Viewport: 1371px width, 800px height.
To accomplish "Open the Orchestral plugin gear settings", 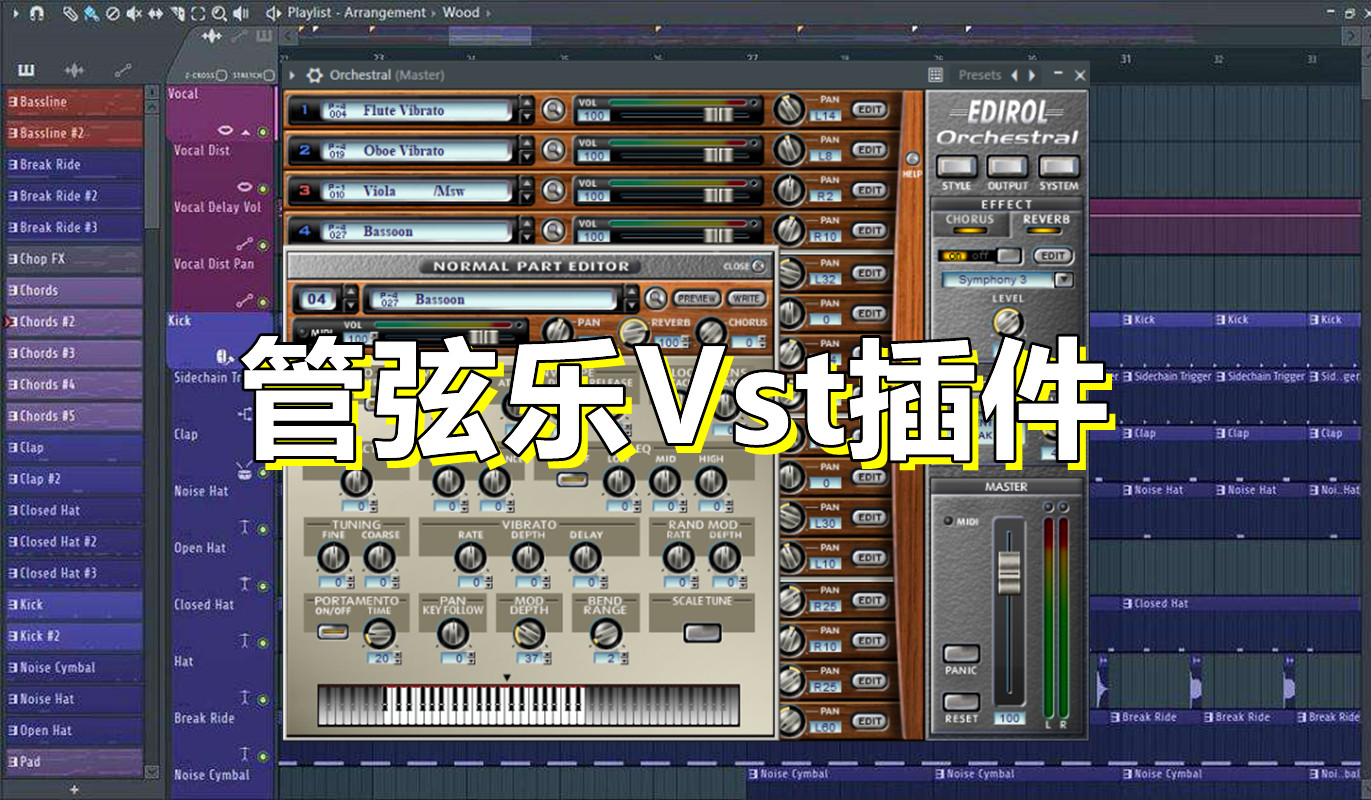I will coord(315,75).
